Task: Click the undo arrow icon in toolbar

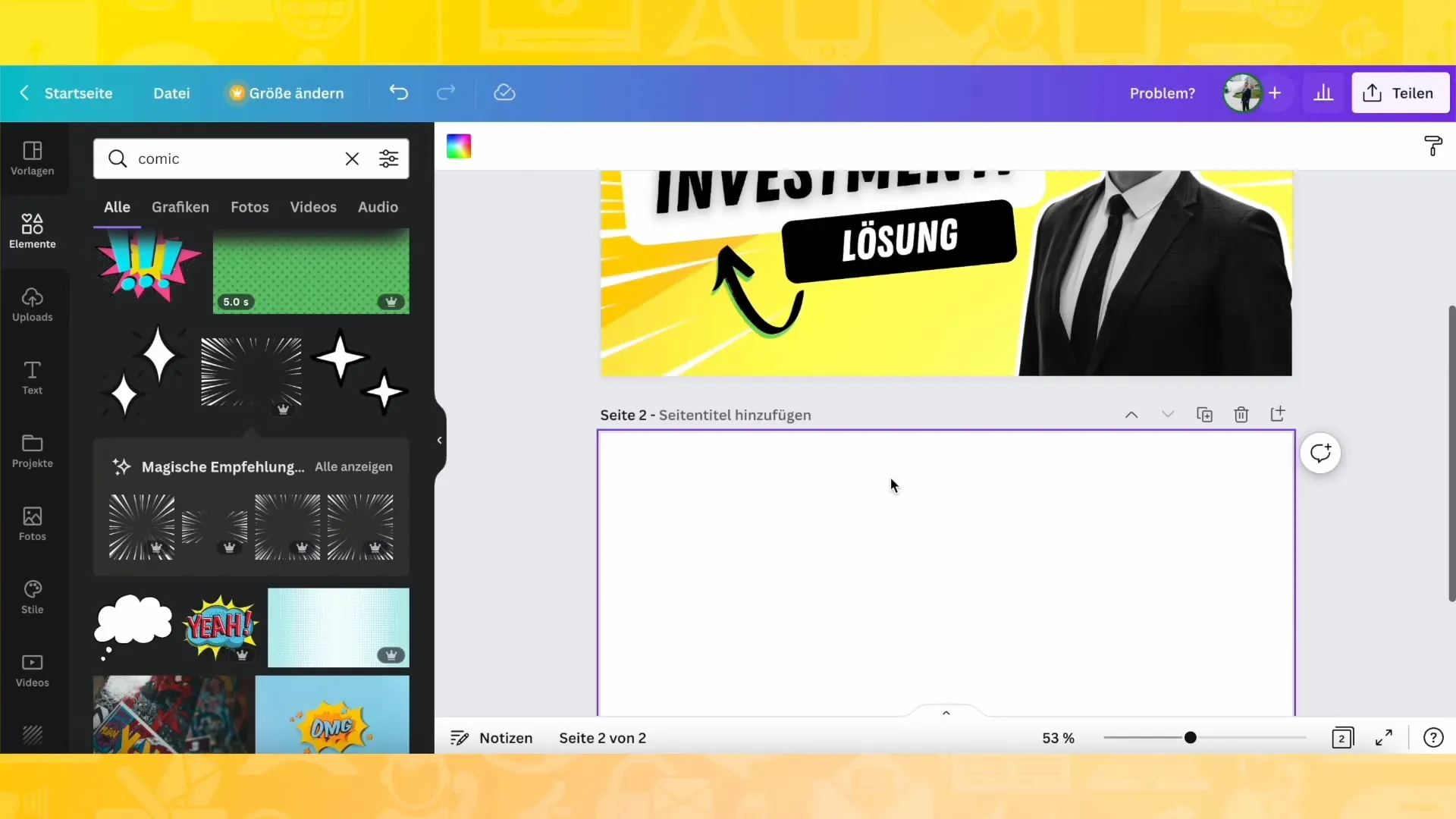Action: tap(398, 93)
